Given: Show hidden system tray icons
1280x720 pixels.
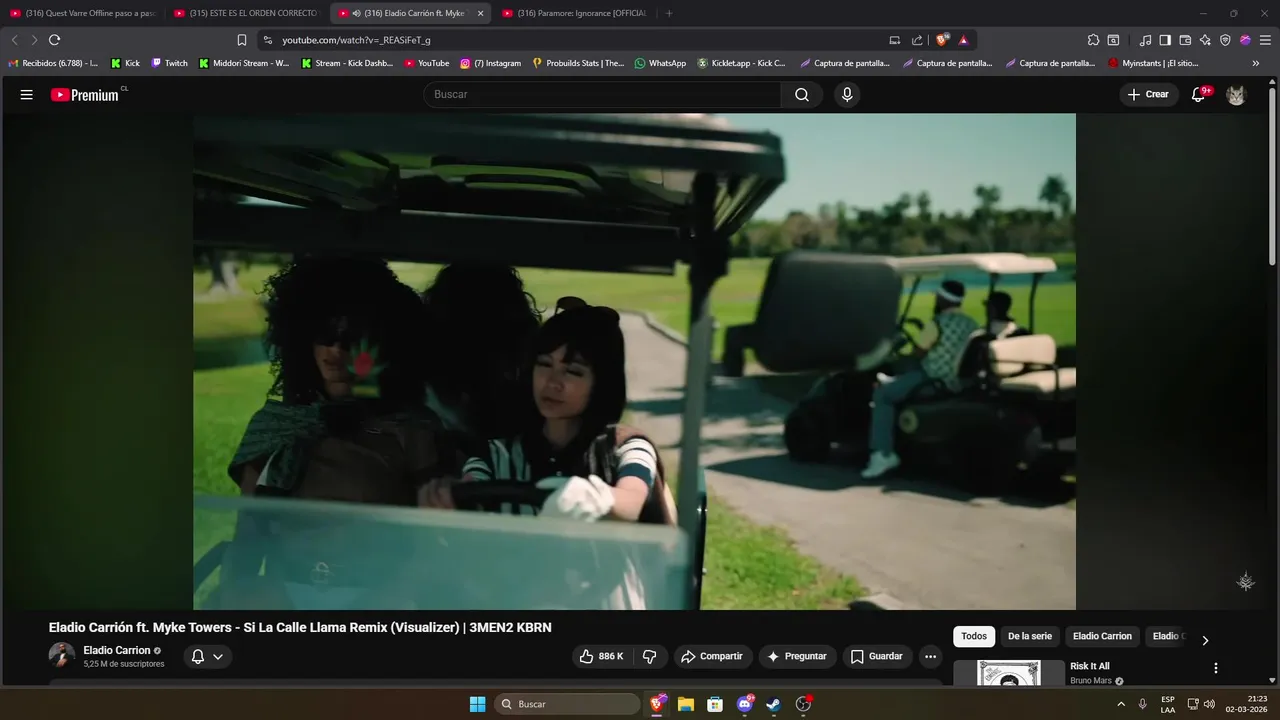Looking at the screenshot, I should (1121, 704).
